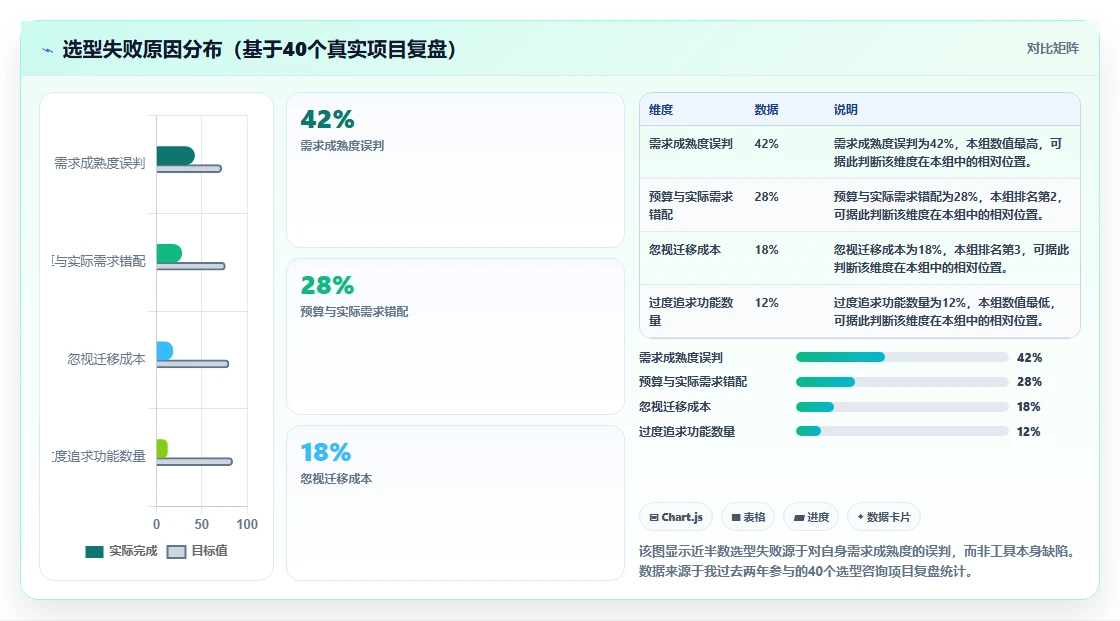1120x621 pixels.
Task: Click description starting 过度追求功能数量为12%
Action: tap(944, 312)
